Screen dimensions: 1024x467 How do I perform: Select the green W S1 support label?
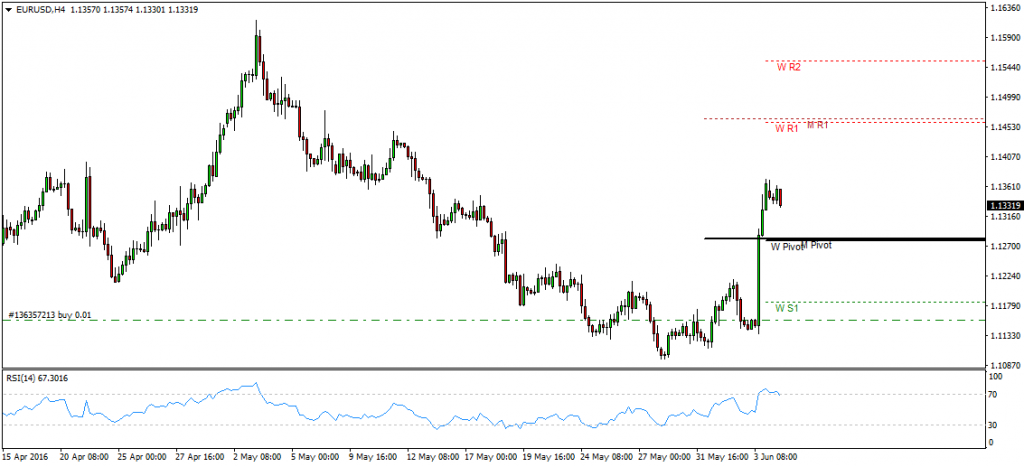(787, 308)
